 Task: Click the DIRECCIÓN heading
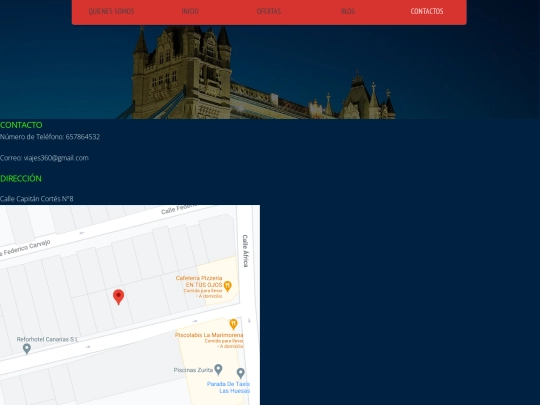(x=21, y=178)
